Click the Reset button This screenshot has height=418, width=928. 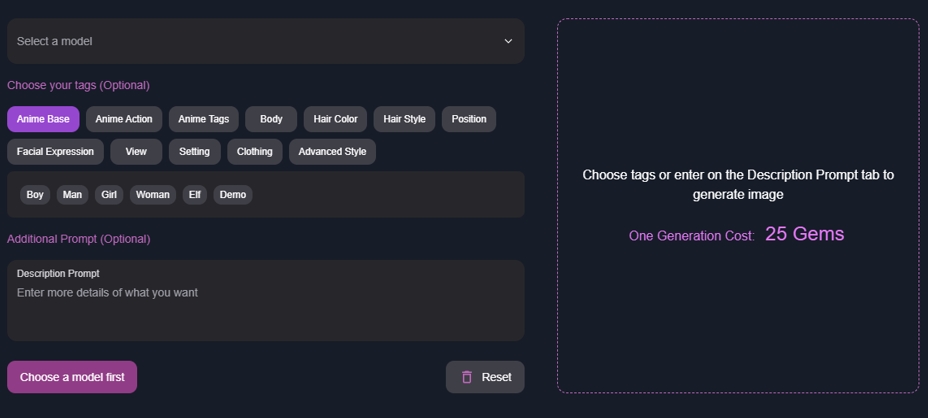click(x=485, y=377)
